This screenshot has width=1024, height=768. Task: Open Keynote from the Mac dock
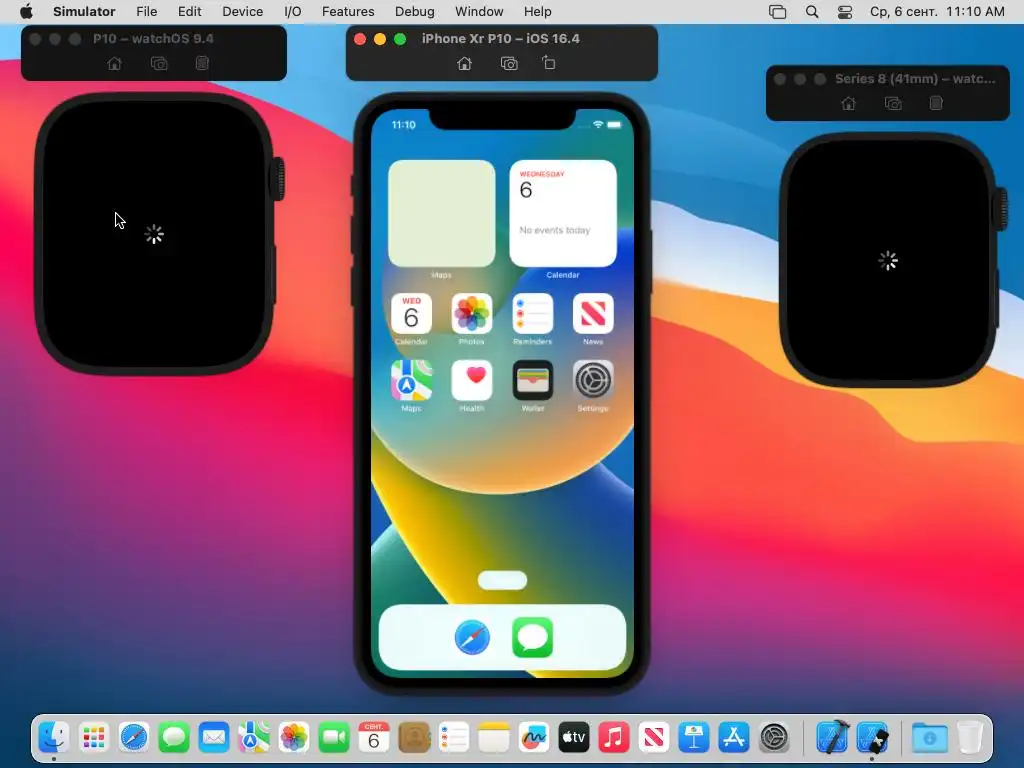694,737
